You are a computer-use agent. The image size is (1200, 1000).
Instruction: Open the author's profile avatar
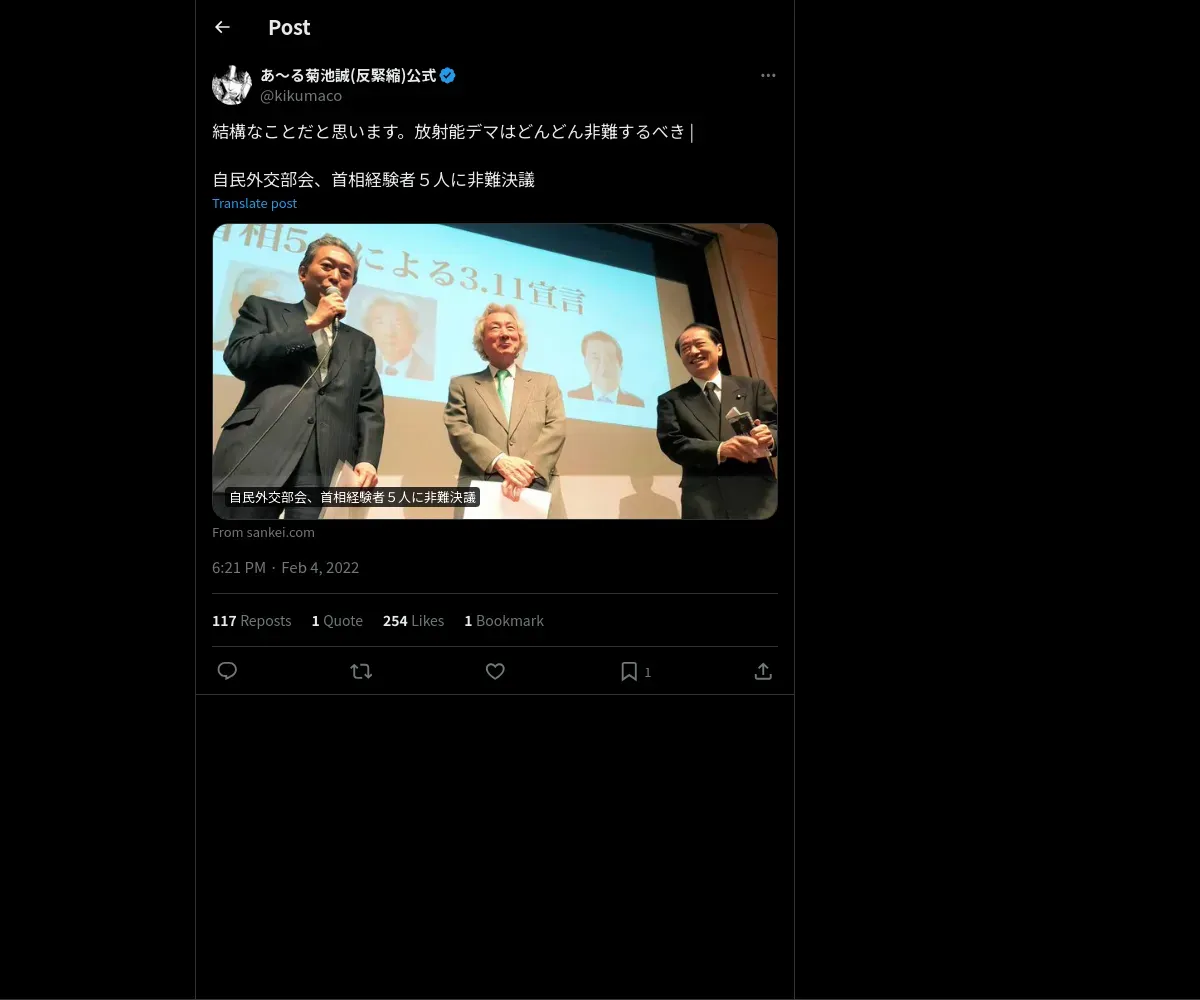coord(232,85)
